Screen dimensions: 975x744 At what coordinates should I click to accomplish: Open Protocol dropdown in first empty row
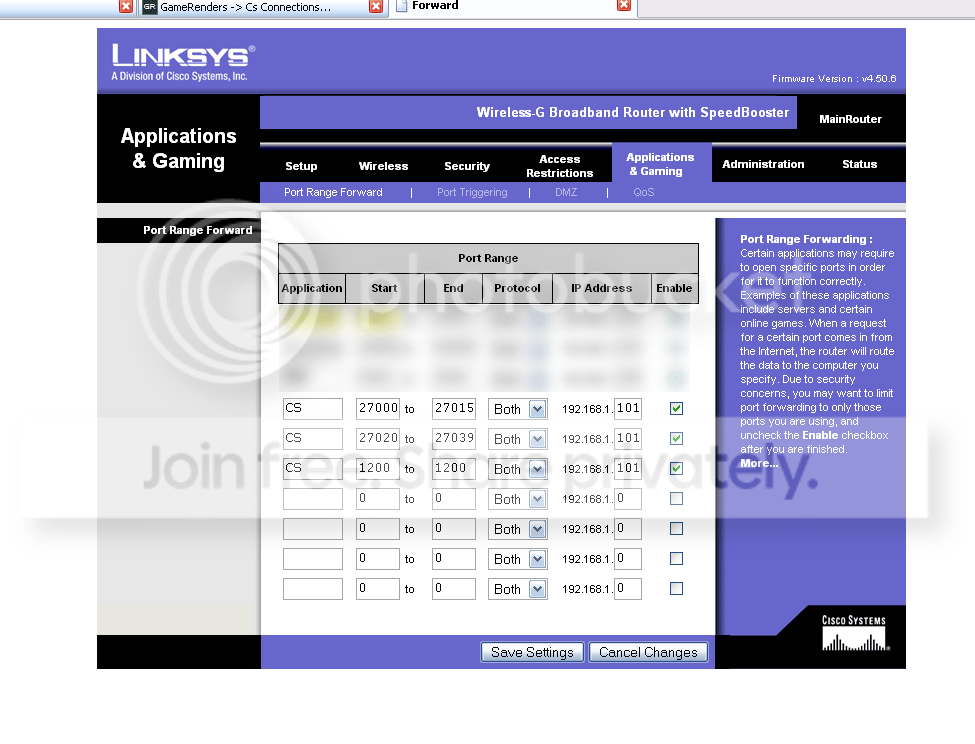coord(517,499)
